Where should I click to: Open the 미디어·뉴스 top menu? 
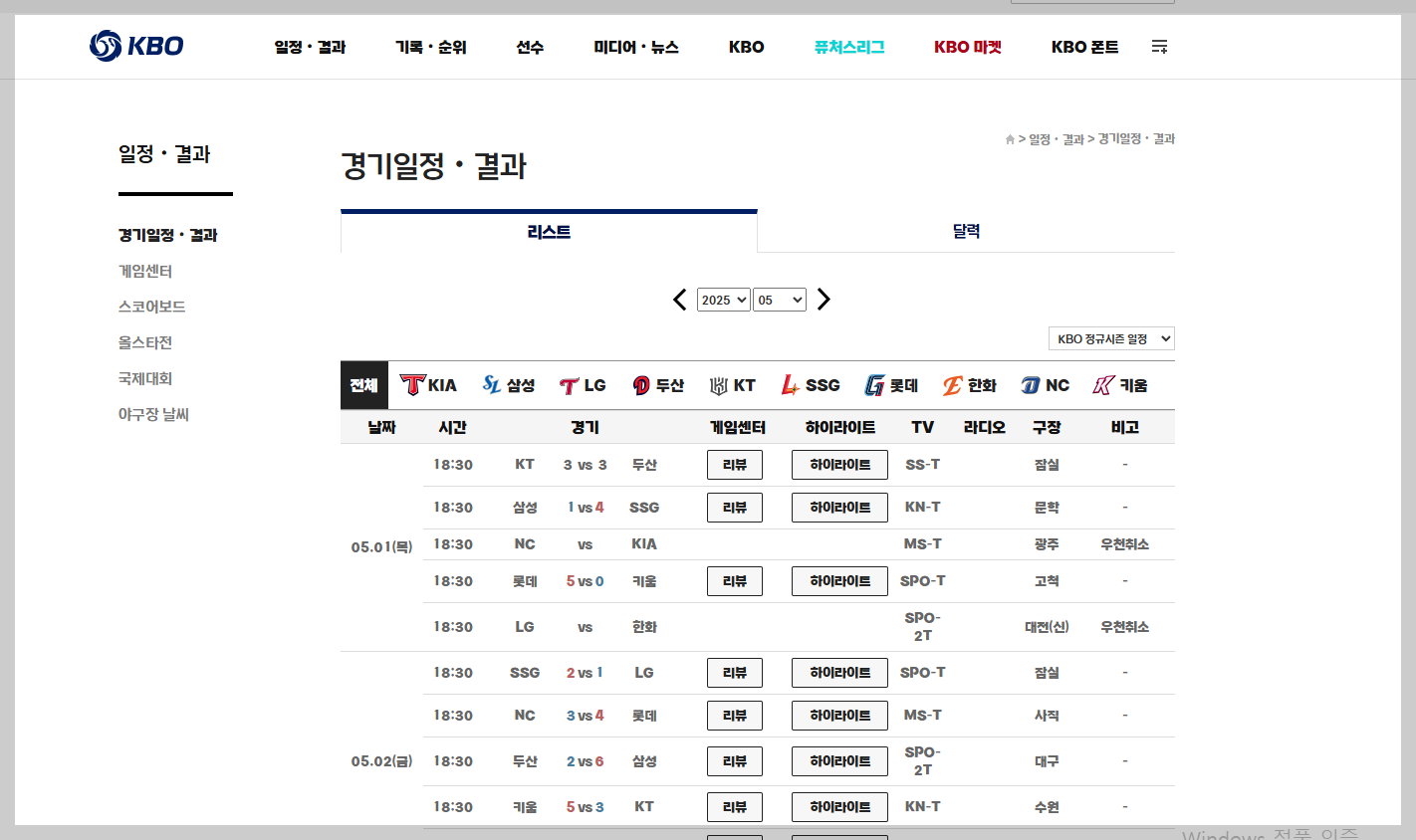click(x=636, y=47)
